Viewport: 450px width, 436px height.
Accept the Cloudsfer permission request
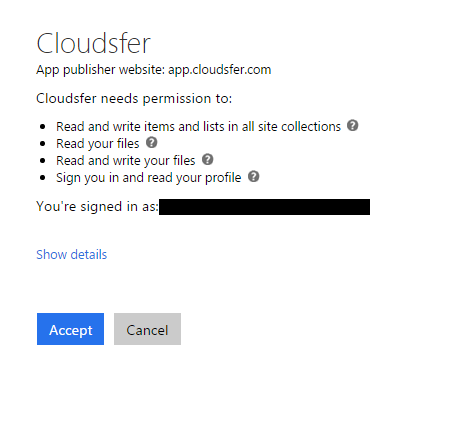70,329
